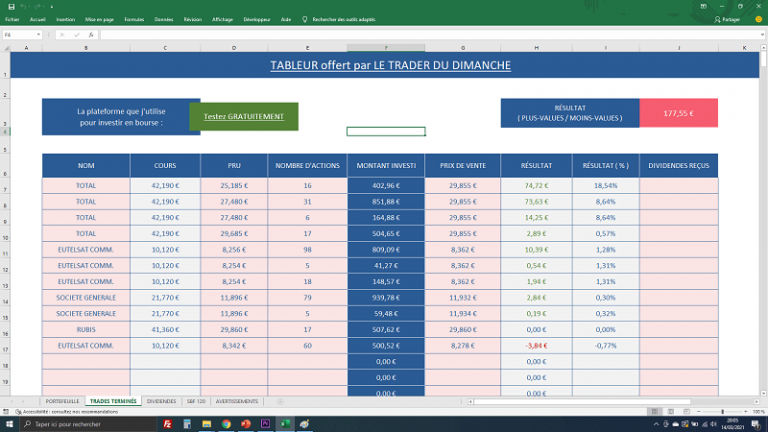Switch to the DIVIDENDES sheet tab
The width and height of the screenshot is (768, 432).
(161, 401)
